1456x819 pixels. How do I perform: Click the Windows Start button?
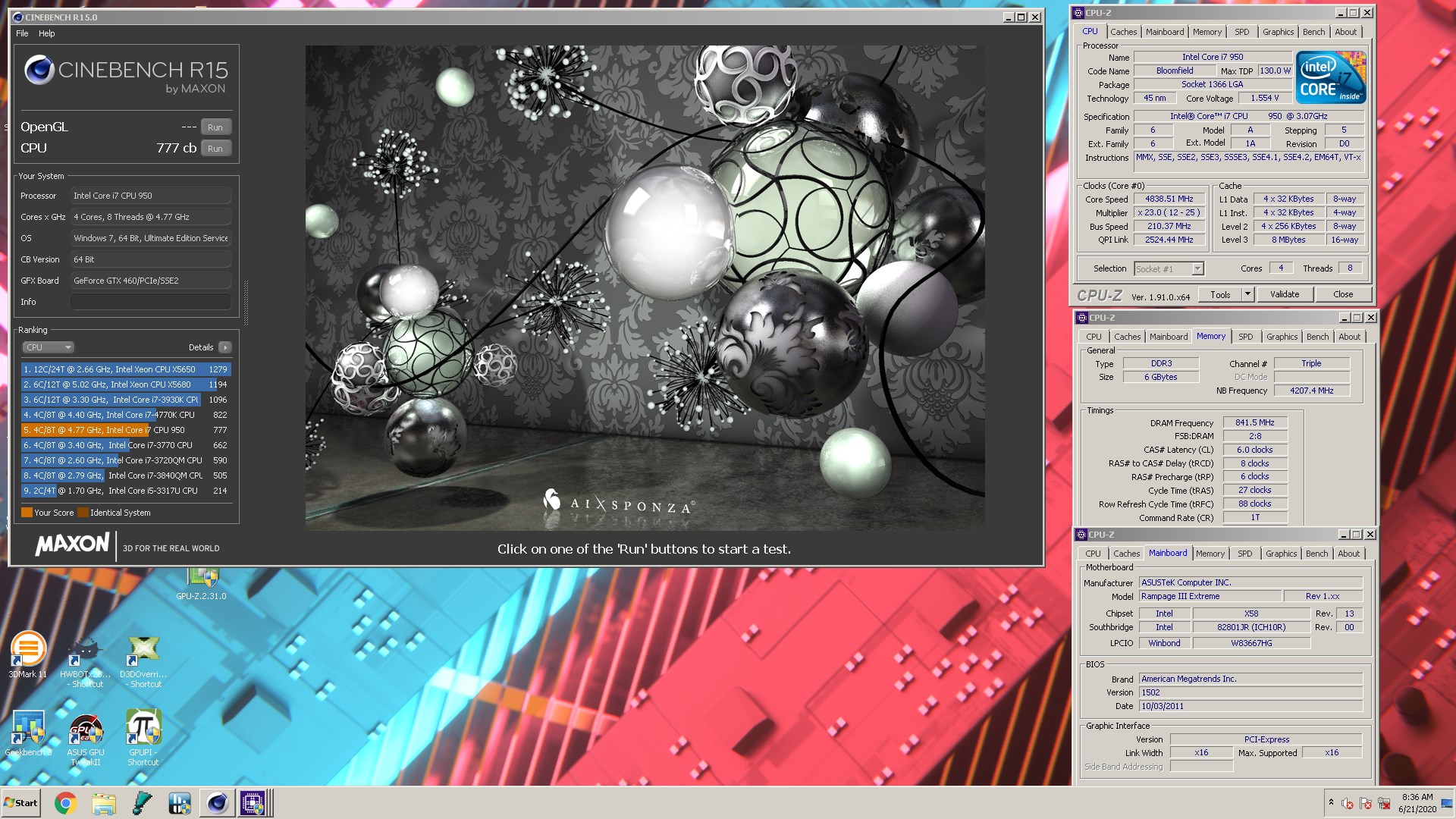click(x=20, y=803)
